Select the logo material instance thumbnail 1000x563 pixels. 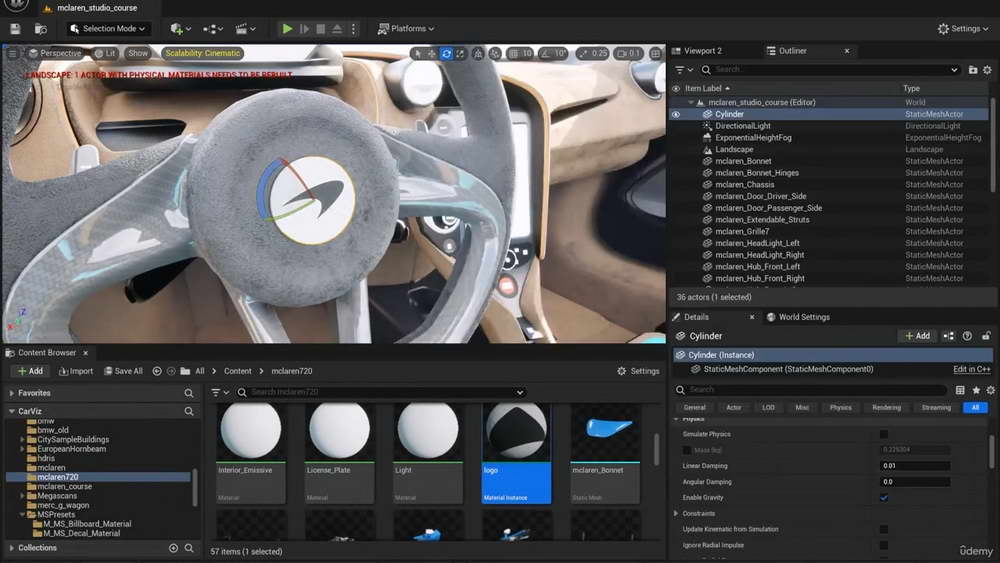coord(516,452)
